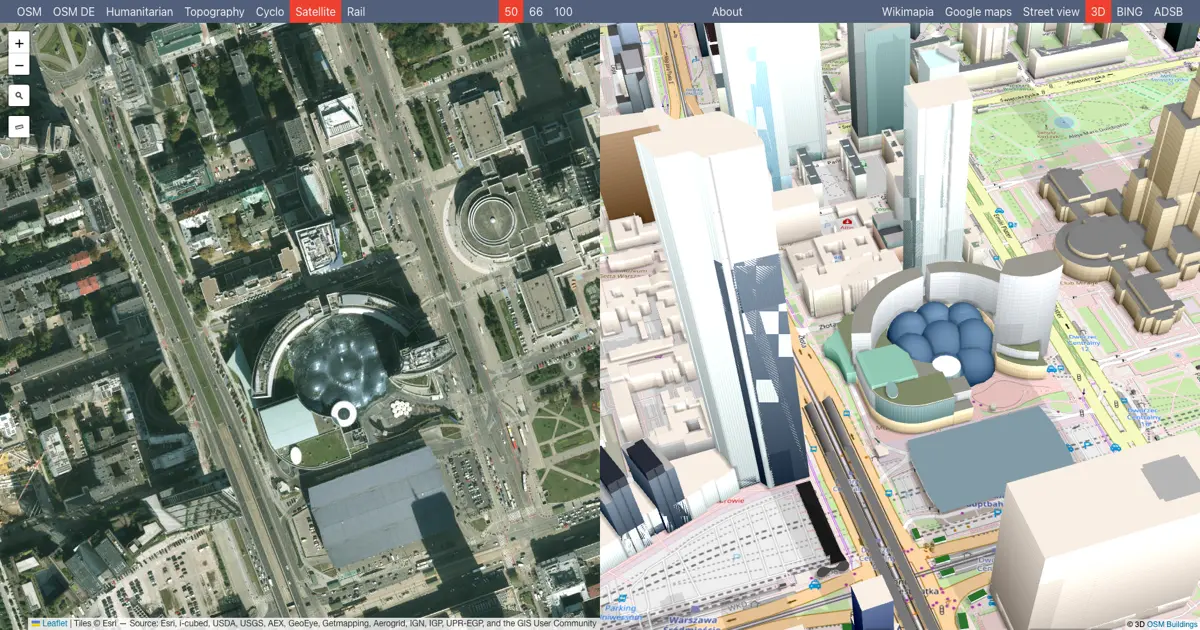Image resolution: width=1200 pixels, height=630 pixels.
Task: Select the OSM DE layer
Action: (74, 12)
